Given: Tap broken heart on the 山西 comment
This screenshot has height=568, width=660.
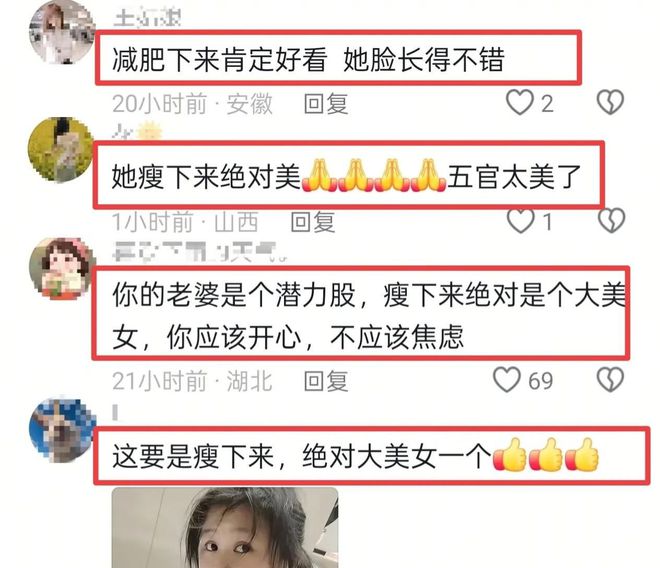Looking at the screenshot, I should click(612, 220).
